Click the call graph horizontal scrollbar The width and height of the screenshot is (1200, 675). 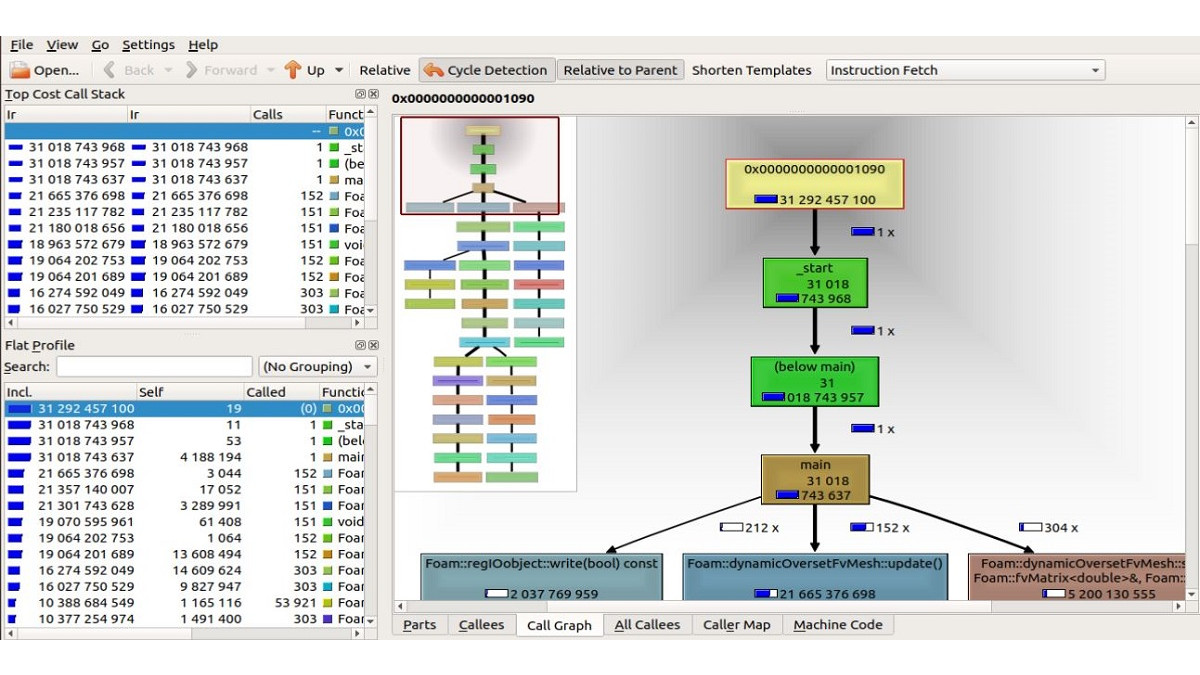pyautogui.click(x=790, y=606)
